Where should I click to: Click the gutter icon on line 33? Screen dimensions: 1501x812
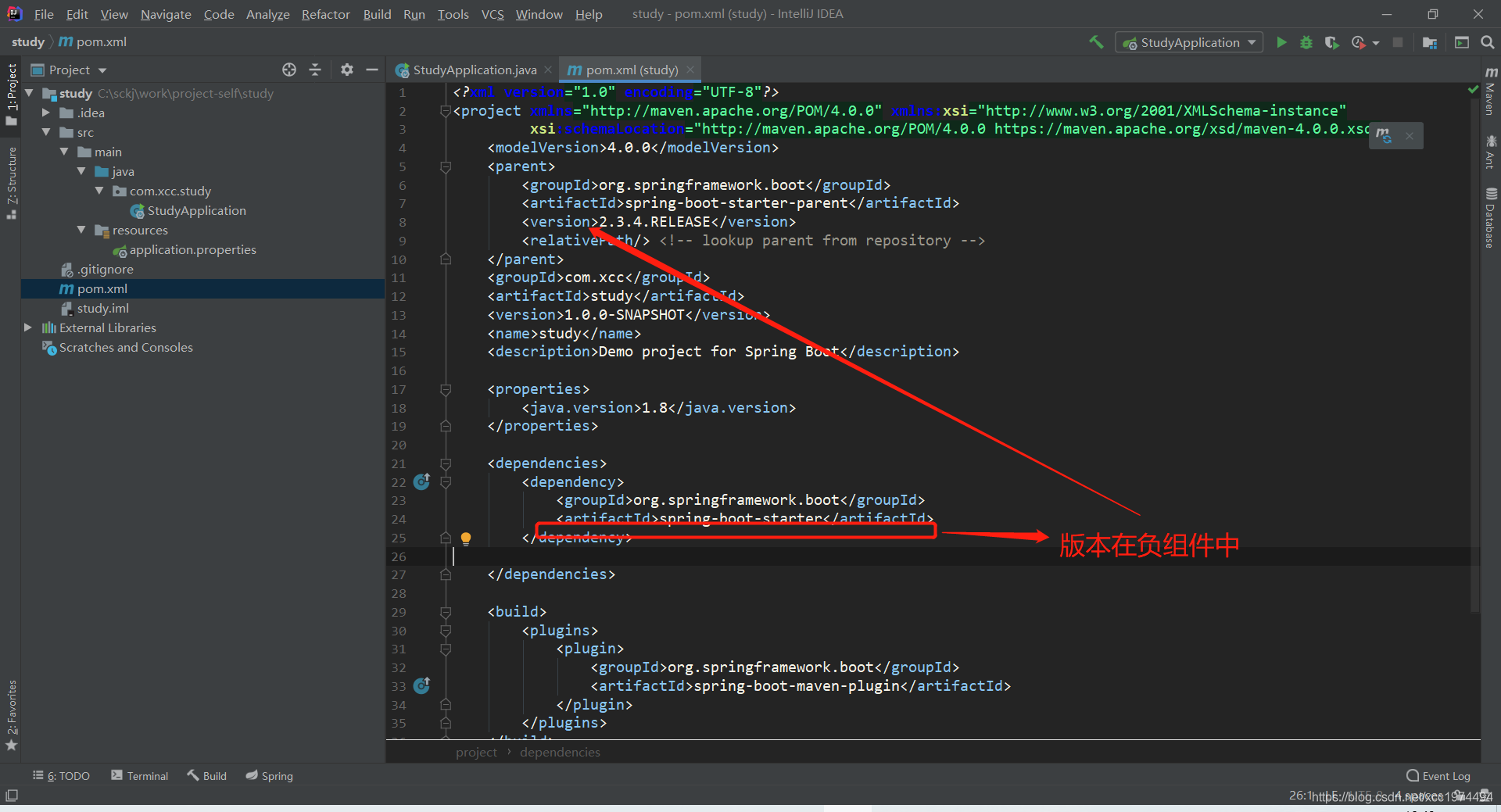422,685
